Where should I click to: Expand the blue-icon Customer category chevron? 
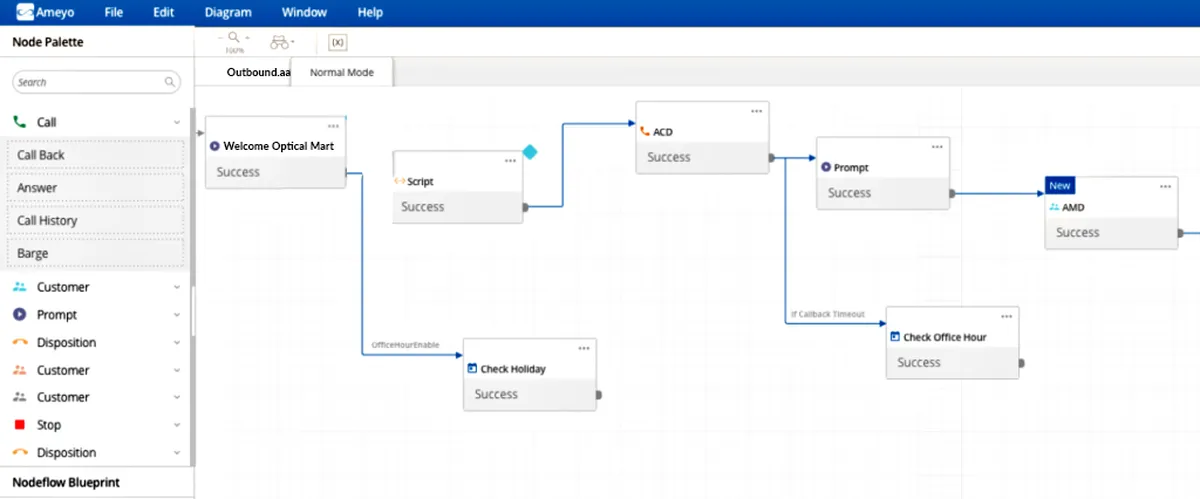pos(177,287)
